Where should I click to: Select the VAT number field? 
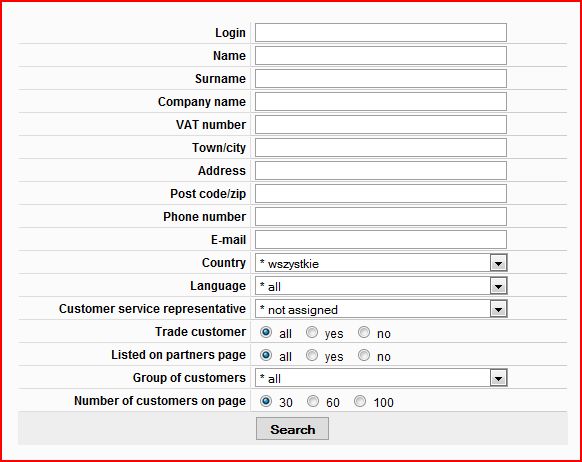(x=380, y=125)
